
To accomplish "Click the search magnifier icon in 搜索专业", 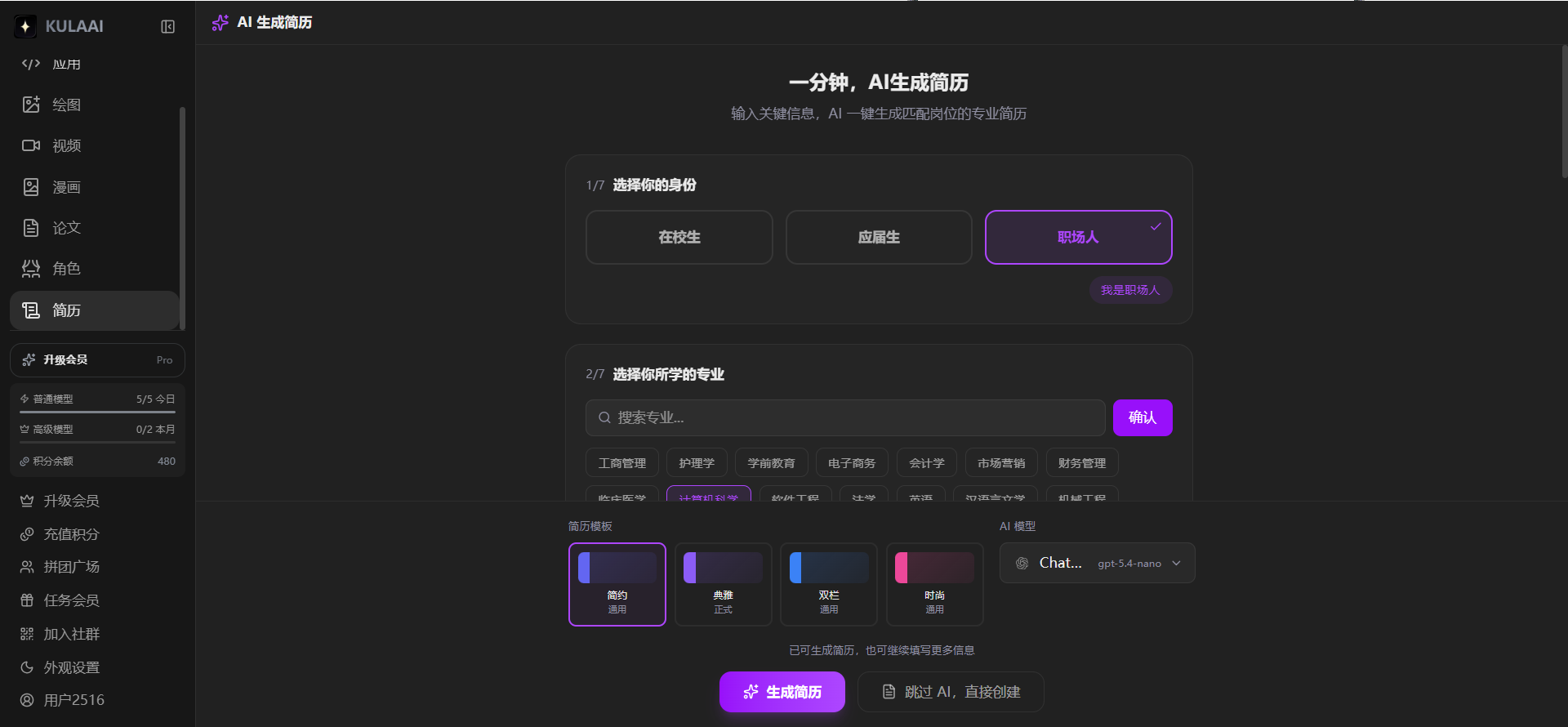I will point(604,417).
